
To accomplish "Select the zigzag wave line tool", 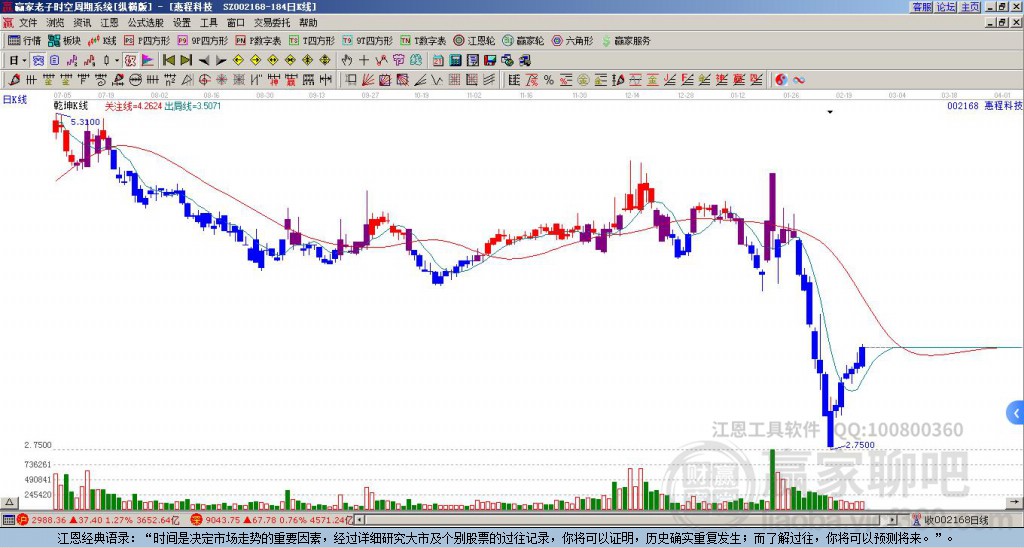I will point(437,80).
